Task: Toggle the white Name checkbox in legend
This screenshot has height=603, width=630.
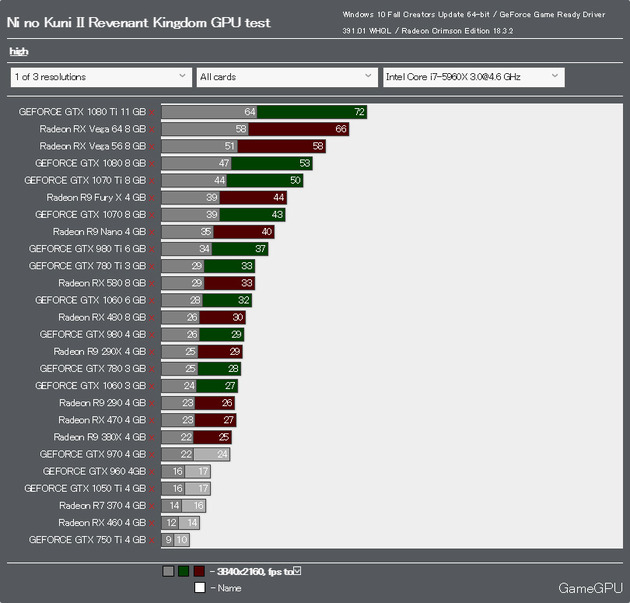Action: [200, 587]
